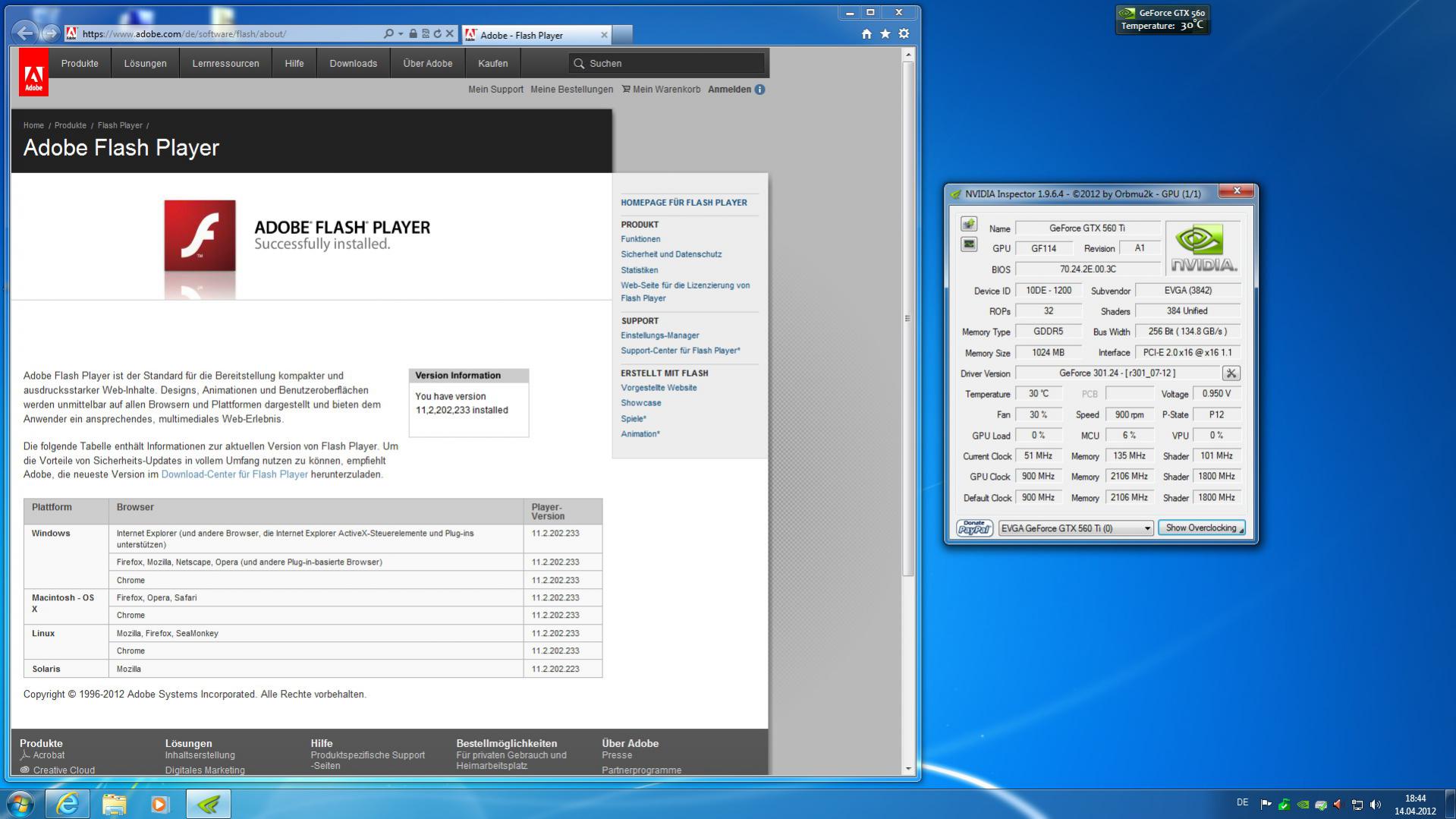
Task: Click the Flash Player breadcrumb link
Action: click(x=120, y=125)
